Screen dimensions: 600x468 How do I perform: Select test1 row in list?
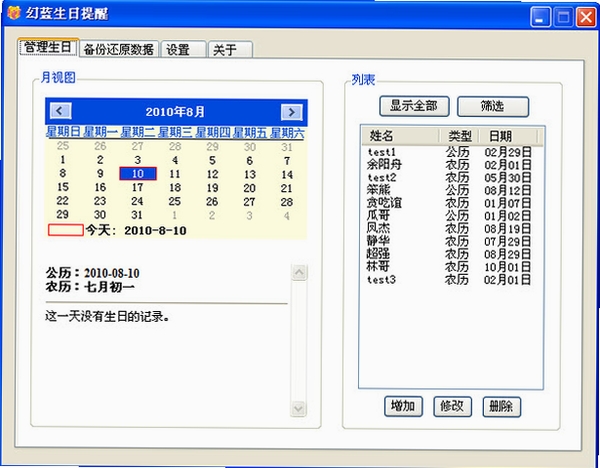click(x=450, y=152)
